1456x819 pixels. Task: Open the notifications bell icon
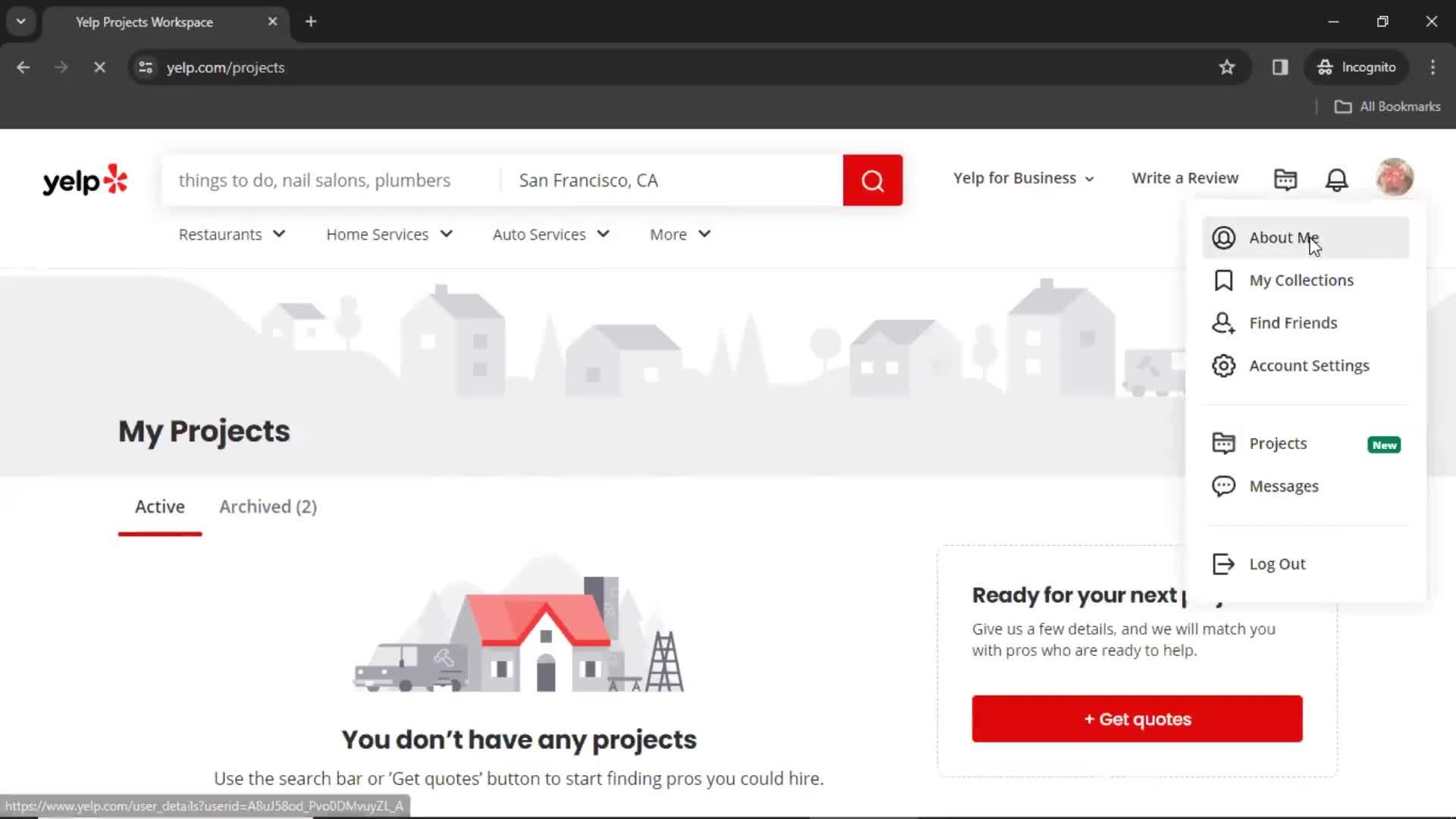1337,178
